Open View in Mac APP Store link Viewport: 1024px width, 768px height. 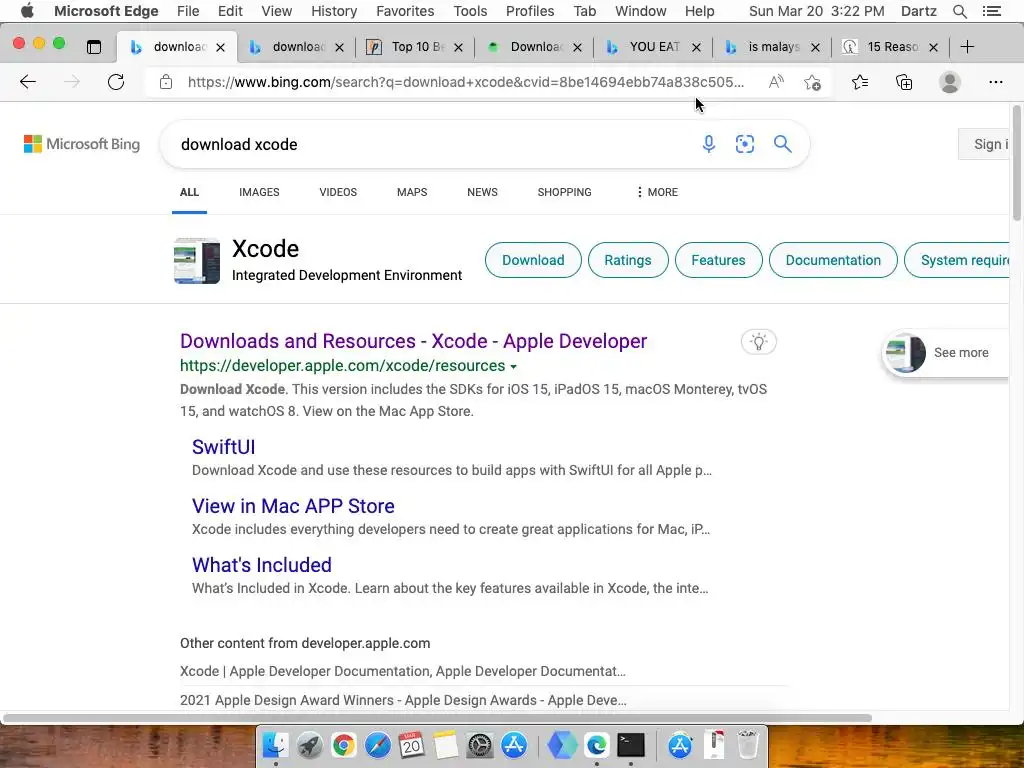pyautogui.click(x=293, y=506)
